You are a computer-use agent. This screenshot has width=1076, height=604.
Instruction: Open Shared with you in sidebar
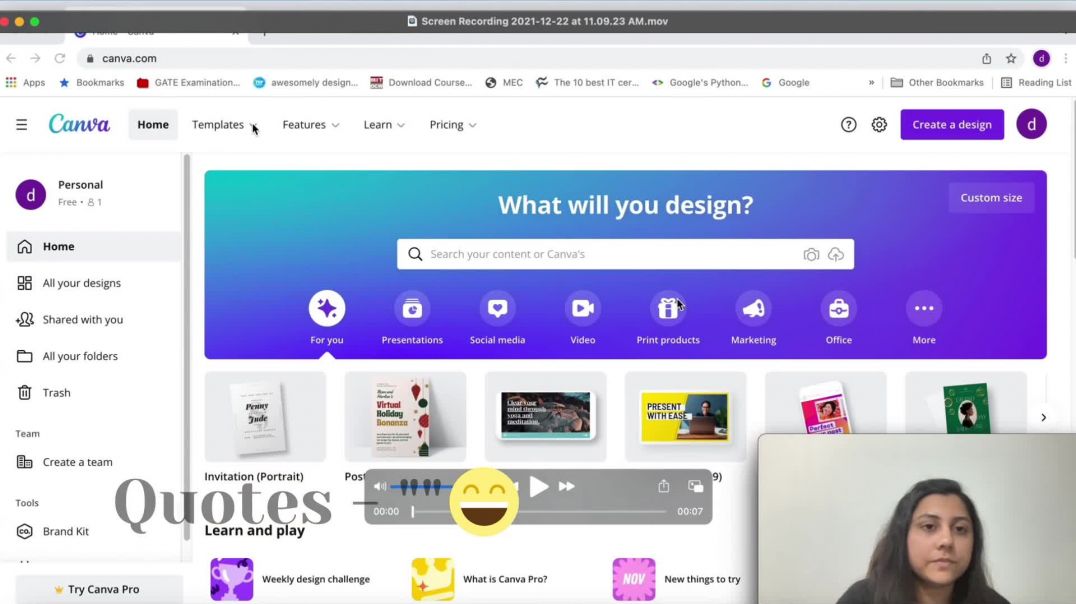(93, 319)
